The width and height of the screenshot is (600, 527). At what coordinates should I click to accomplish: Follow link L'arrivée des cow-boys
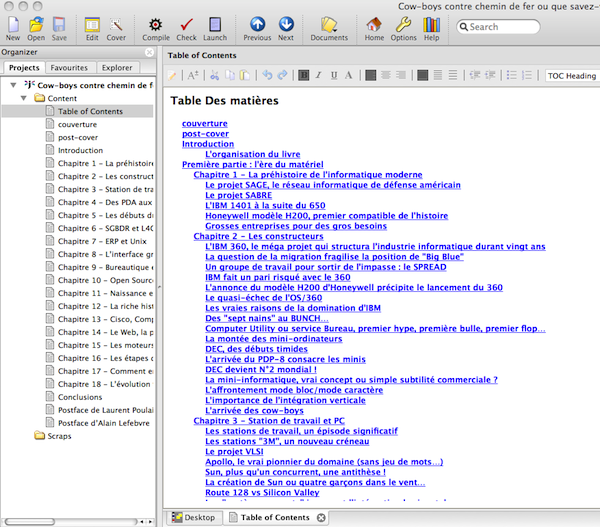tap(254, 411)
